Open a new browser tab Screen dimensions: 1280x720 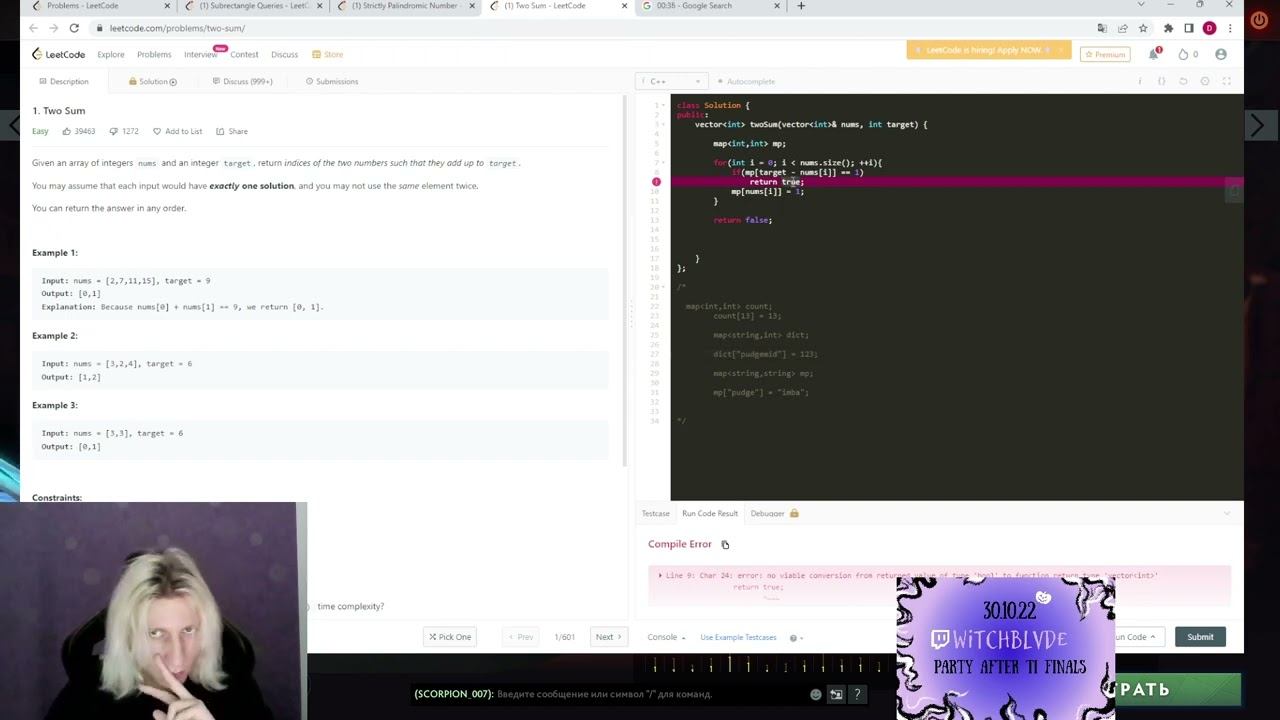point(801,6)
